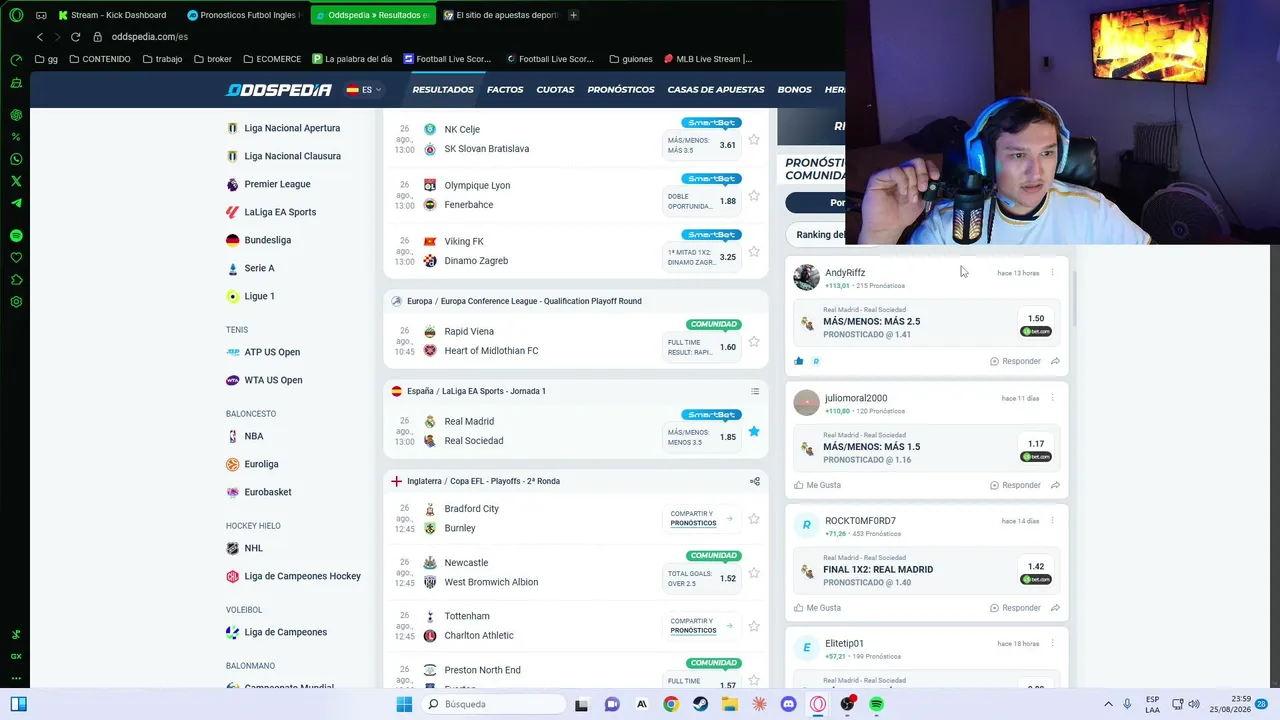Open the Windows Start menu
Viewport: 1280px width, 720px height.
pos(404,704)
